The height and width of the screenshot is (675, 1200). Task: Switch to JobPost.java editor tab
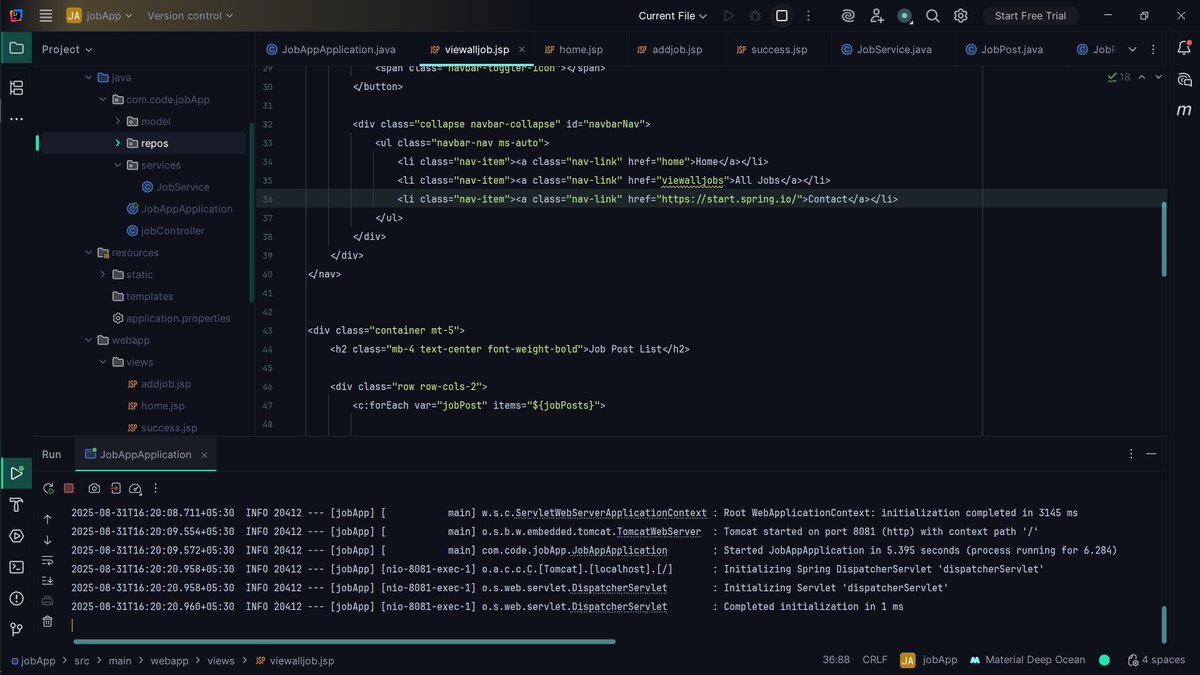[1004, 49]
